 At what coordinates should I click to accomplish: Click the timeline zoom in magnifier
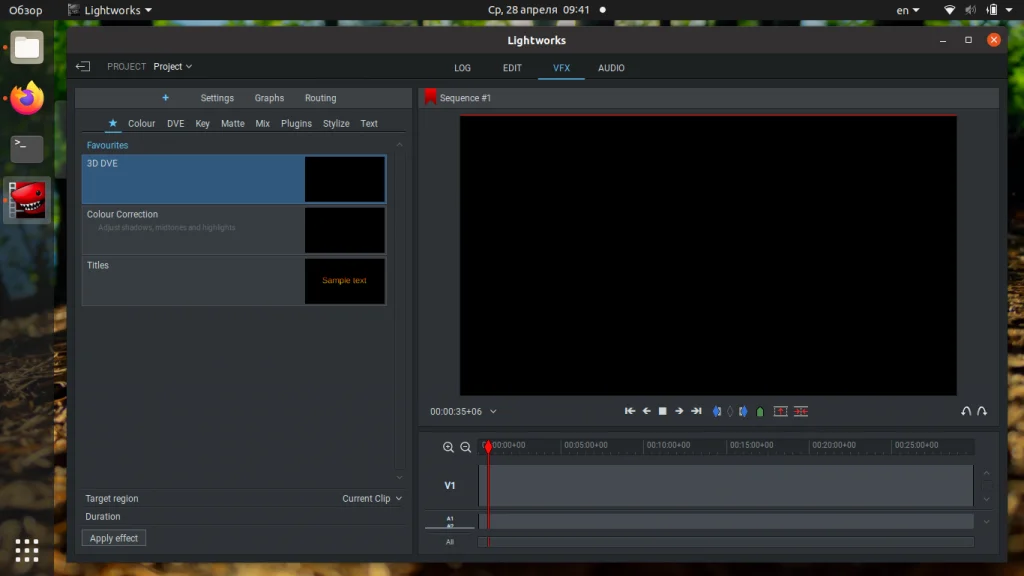(x=448, y=448)
